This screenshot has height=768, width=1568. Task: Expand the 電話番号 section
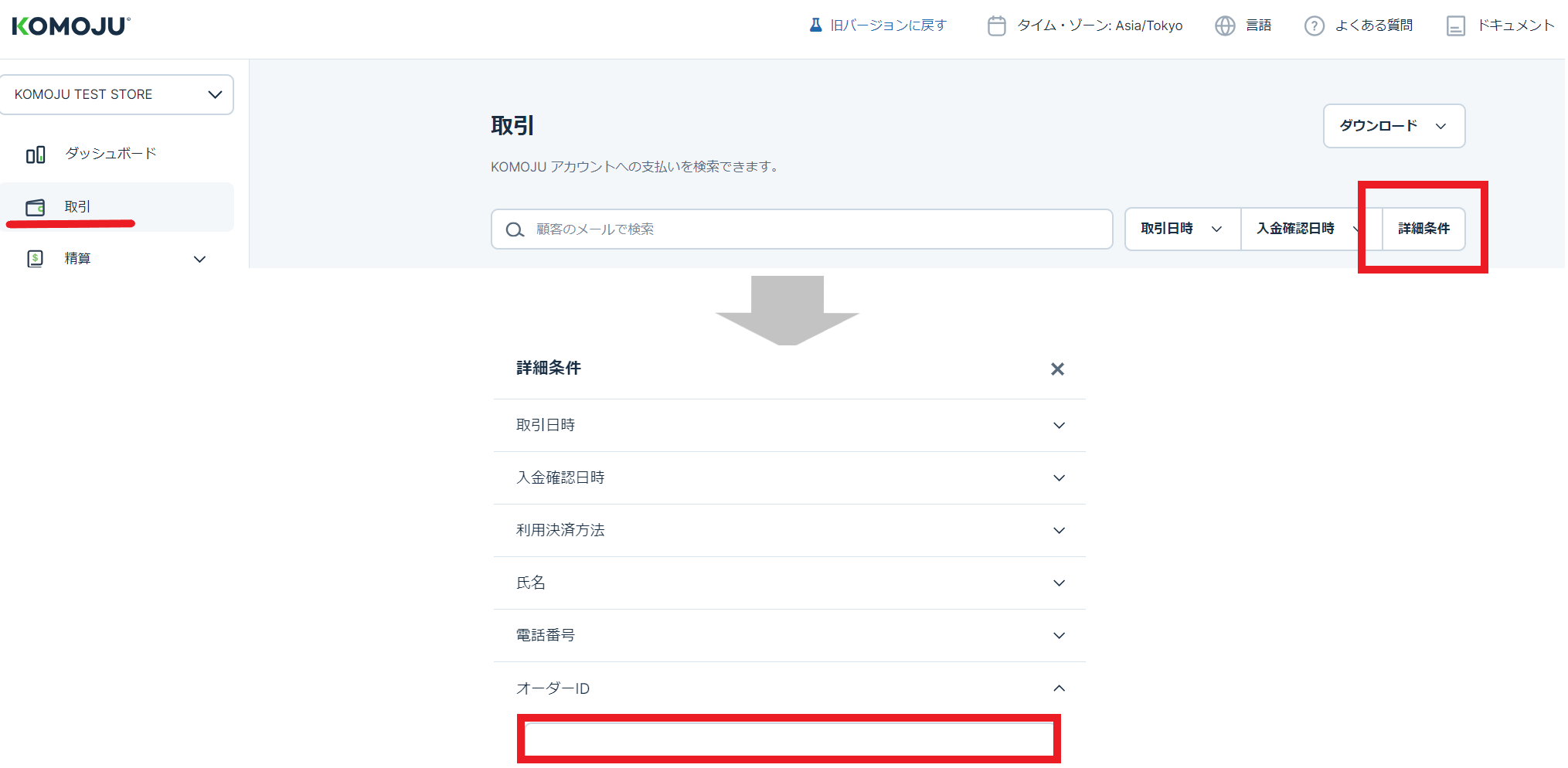tap(789, 636)
